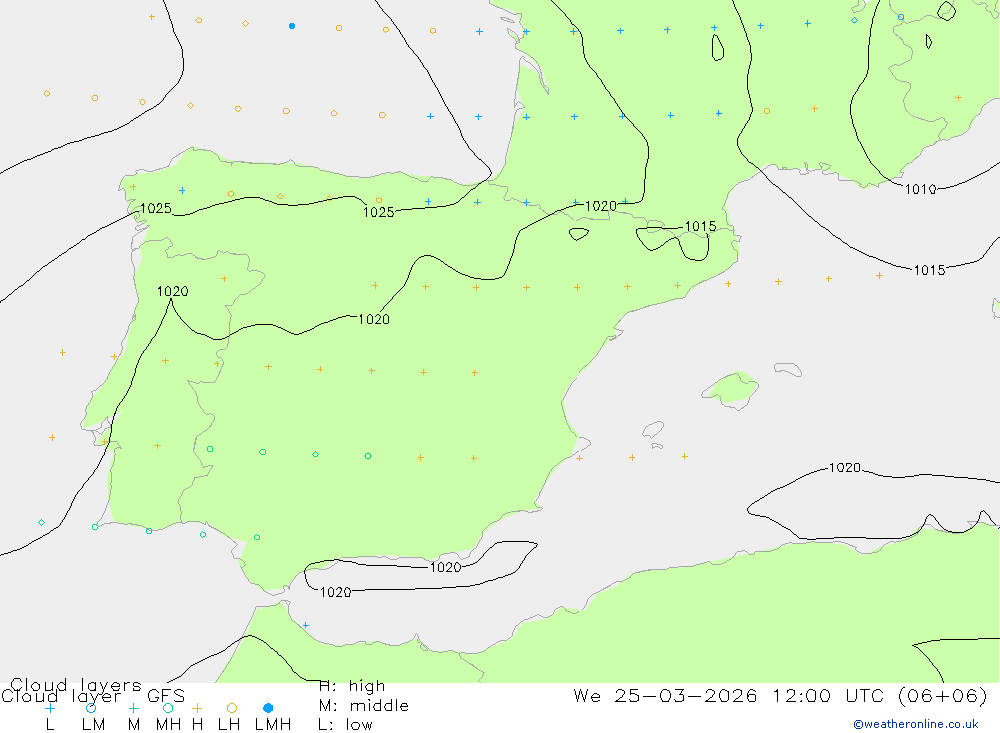Click the 1020 isobar label over northern Portugal

172,291
